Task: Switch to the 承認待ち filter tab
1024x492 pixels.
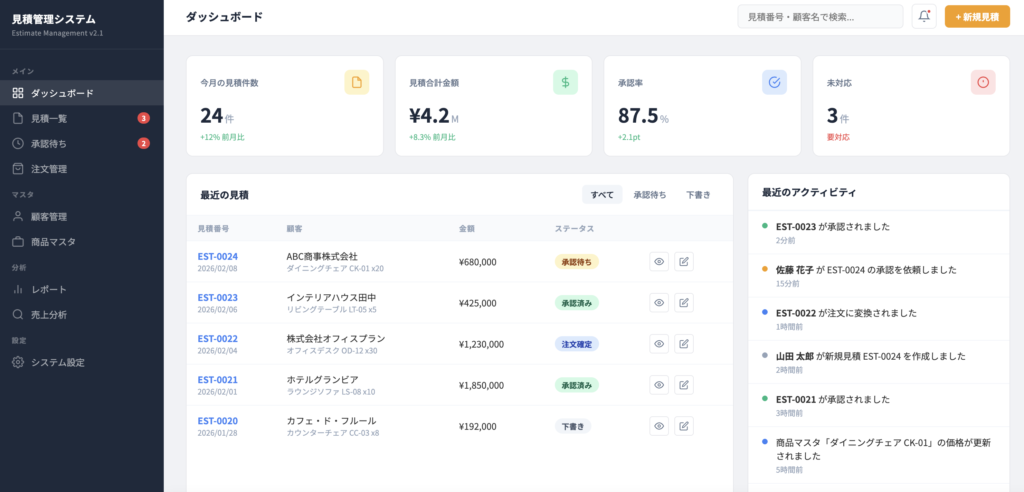Action: (x=650, y=195)
